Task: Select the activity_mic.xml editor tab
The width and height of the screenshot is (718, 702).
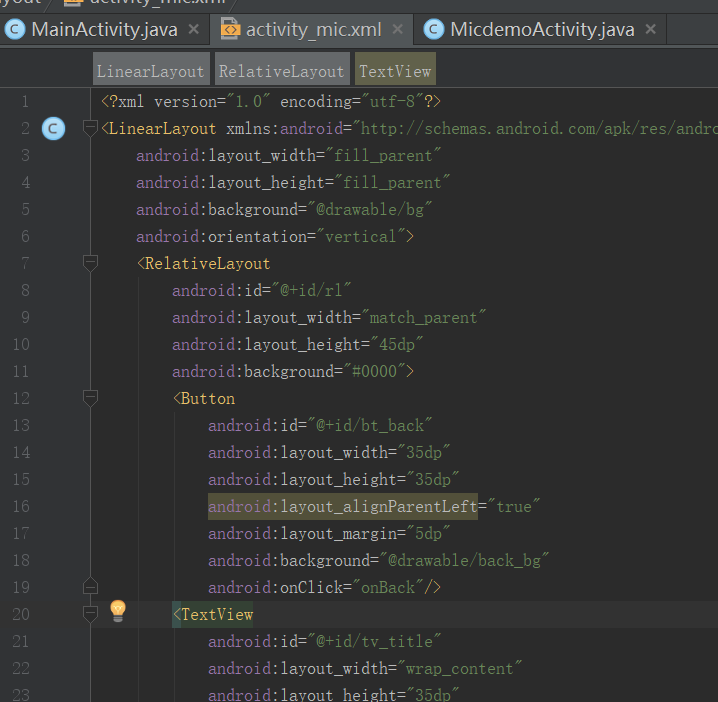Action: 313,30
